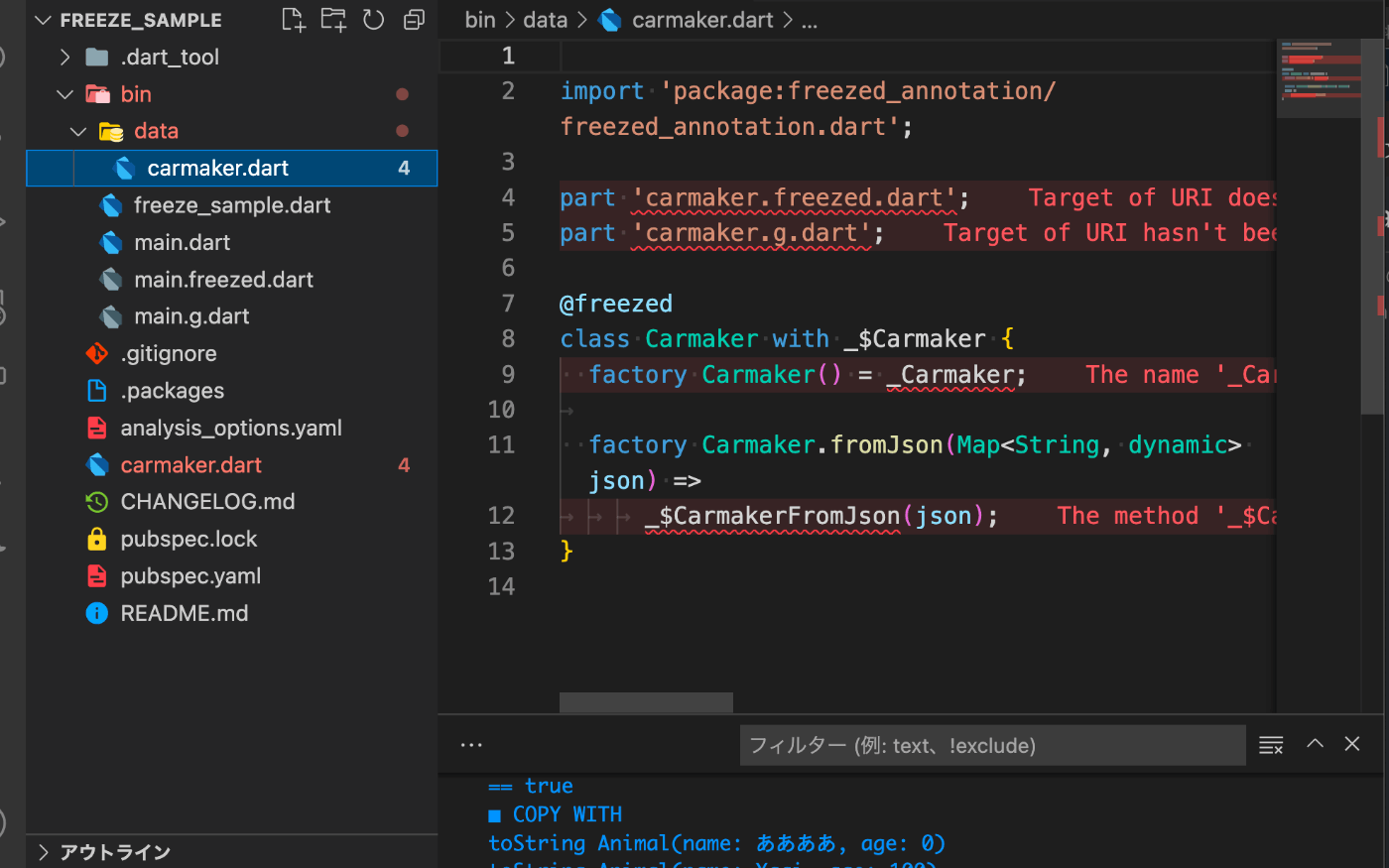Expand the アウトライン outline section
This screenshot has width=1389, height=868.
click(43, 852)
